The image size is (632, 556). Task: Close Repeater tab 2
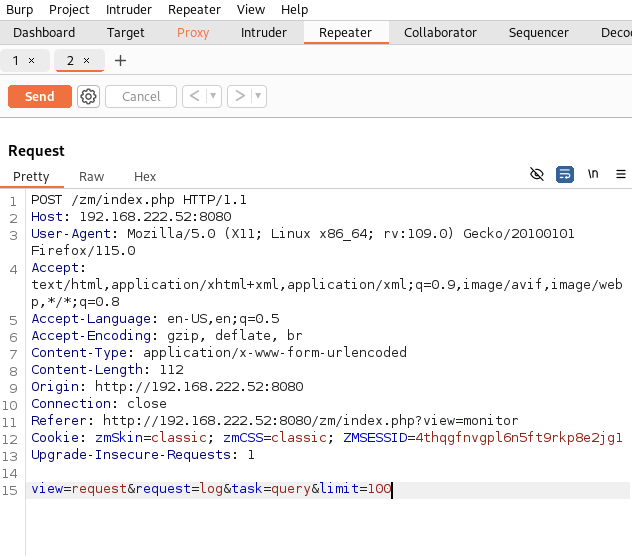87,61
